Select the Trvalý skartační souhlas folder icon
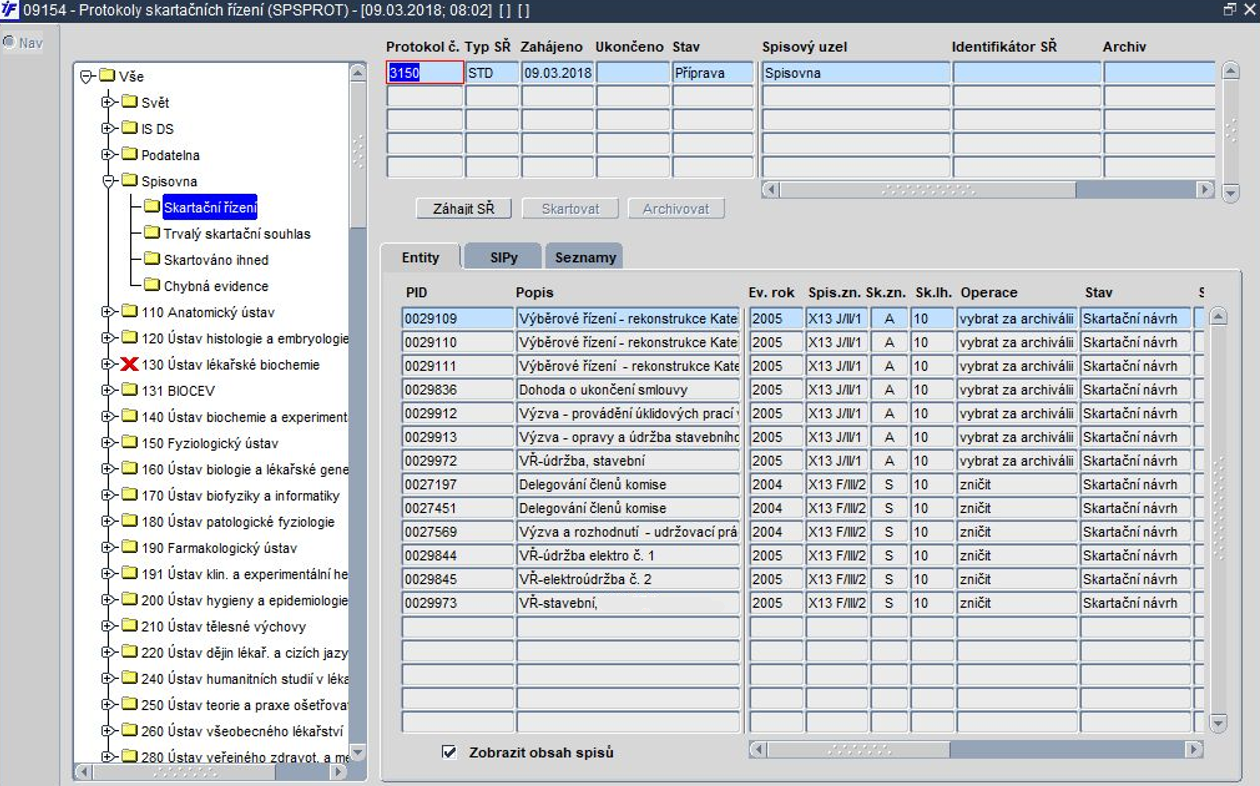1260x786 pixels. (152, 233)
